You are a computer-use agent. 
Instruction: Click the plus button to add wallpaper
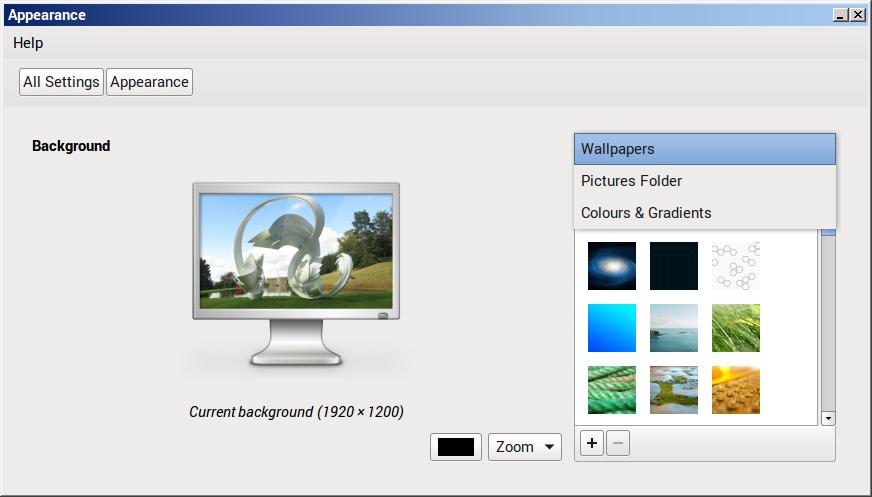tap(591, 443)
